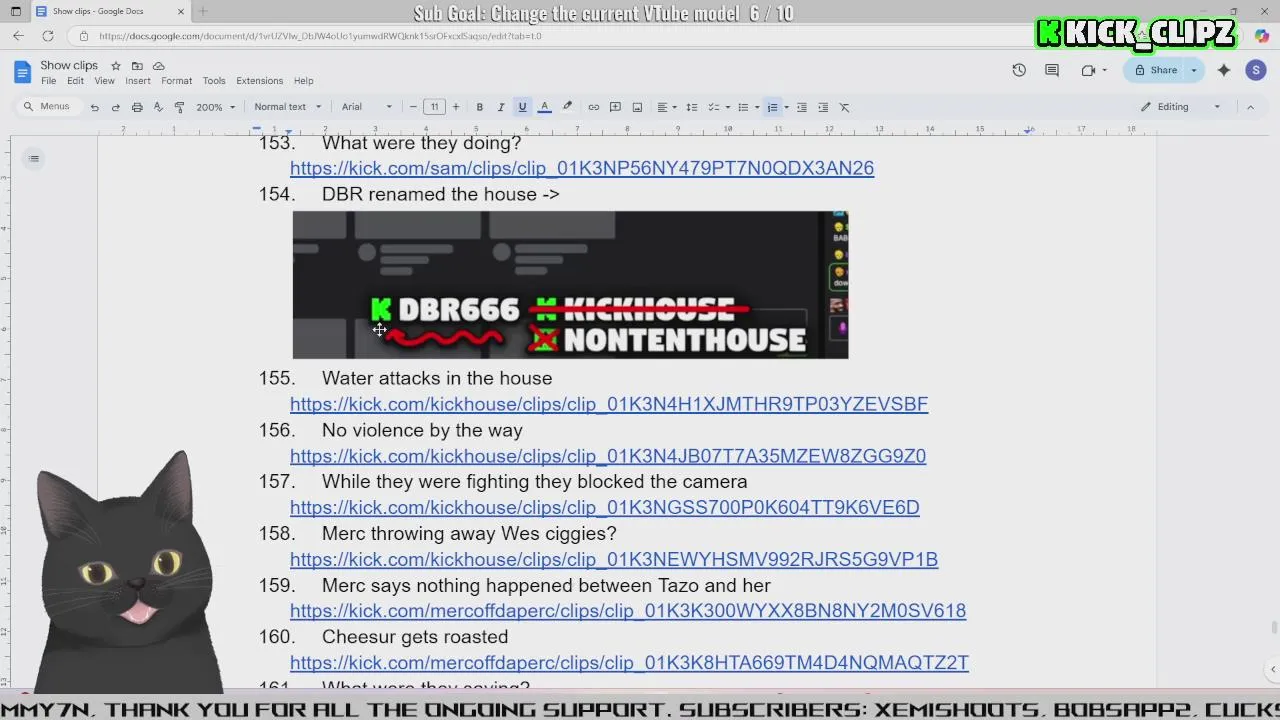
Task: Star the Show clips document
Action: 116,66
